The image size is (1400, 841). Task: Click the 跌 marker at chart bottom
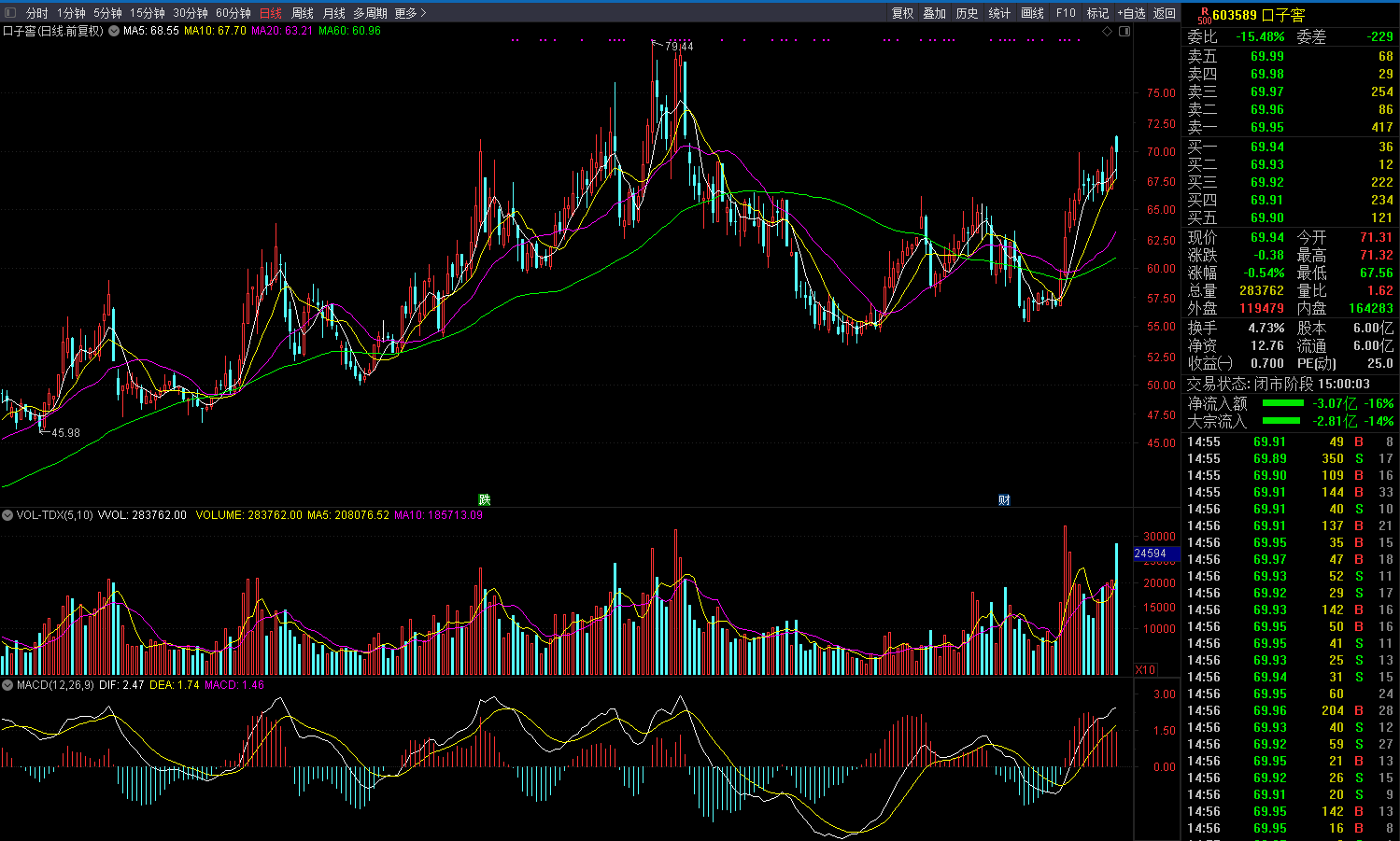click(x=484, y=500)
